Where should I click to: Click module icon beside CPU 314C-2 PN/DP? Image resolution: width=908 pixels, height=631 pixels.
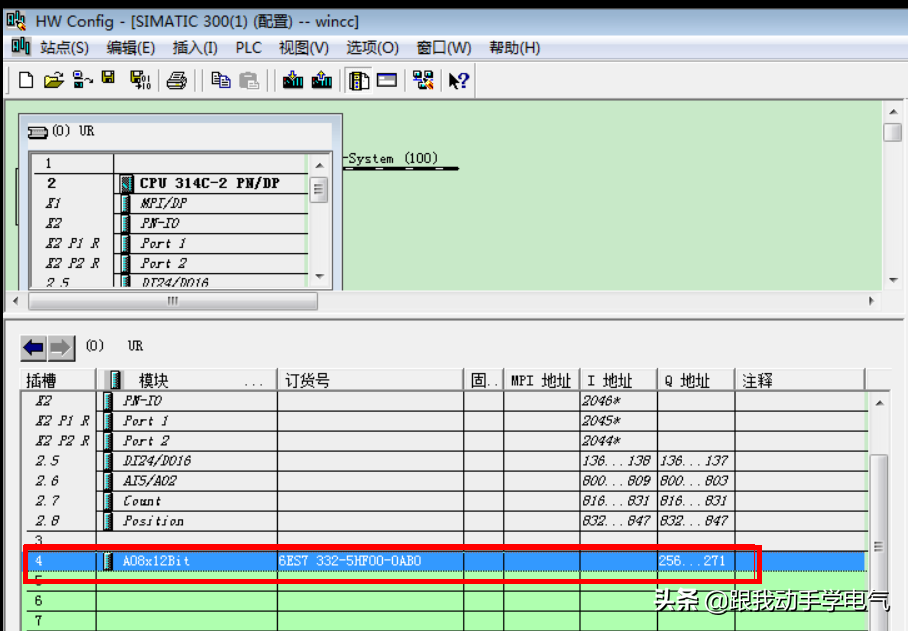coord(126,184)
